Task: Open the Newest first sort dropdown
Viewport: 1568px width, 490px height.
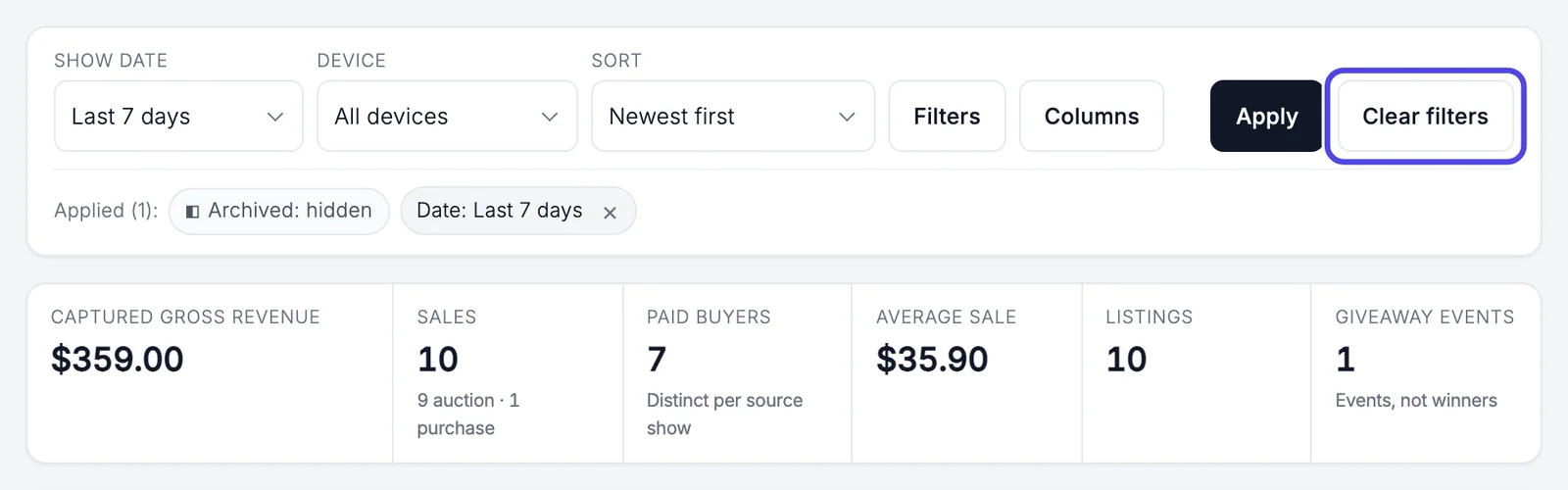Action: coord(733,116)
